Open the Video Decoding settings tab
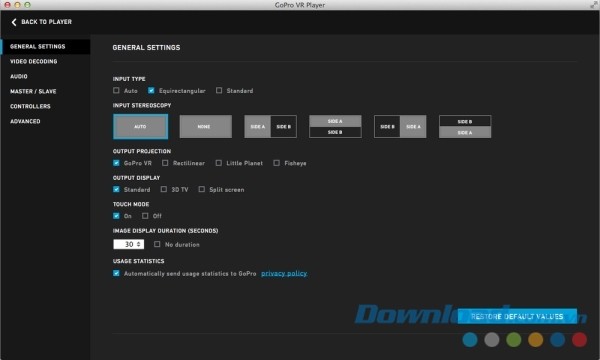Image resolution: width=600 pixels, height=360 pixels. click(x=34, y=61)
